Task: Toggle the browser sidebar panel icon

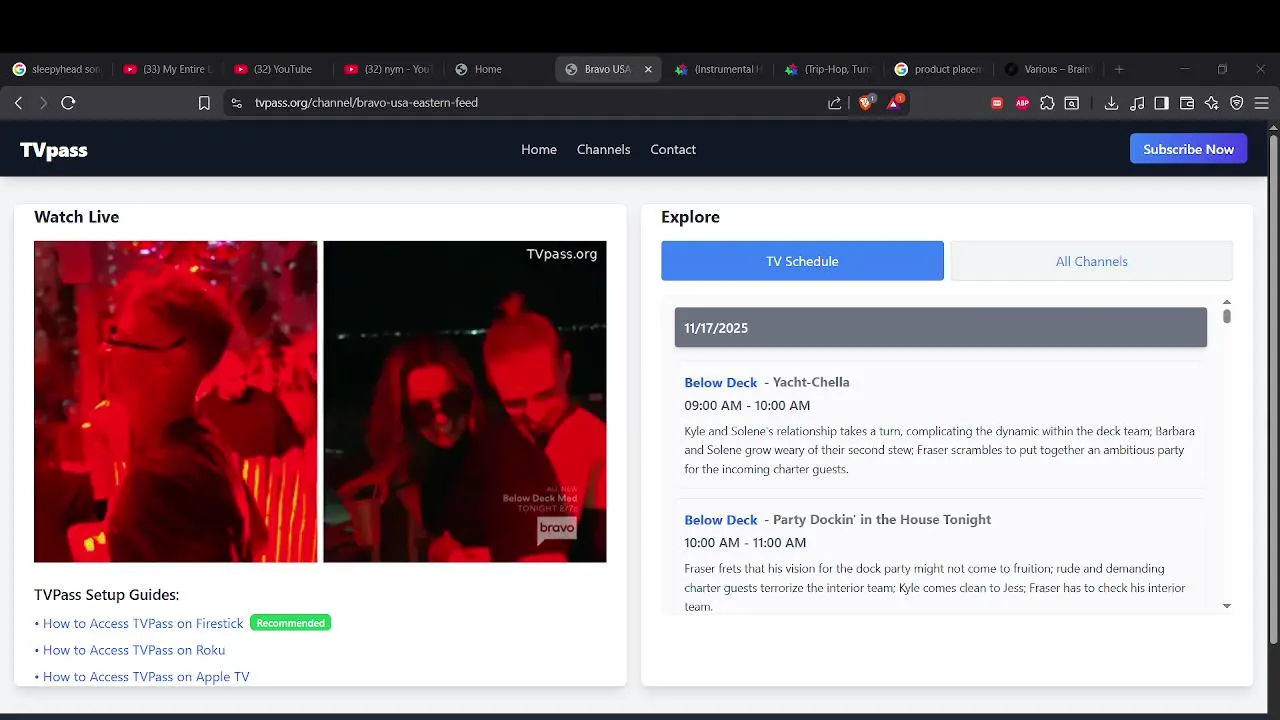Action: point(1161,103)
